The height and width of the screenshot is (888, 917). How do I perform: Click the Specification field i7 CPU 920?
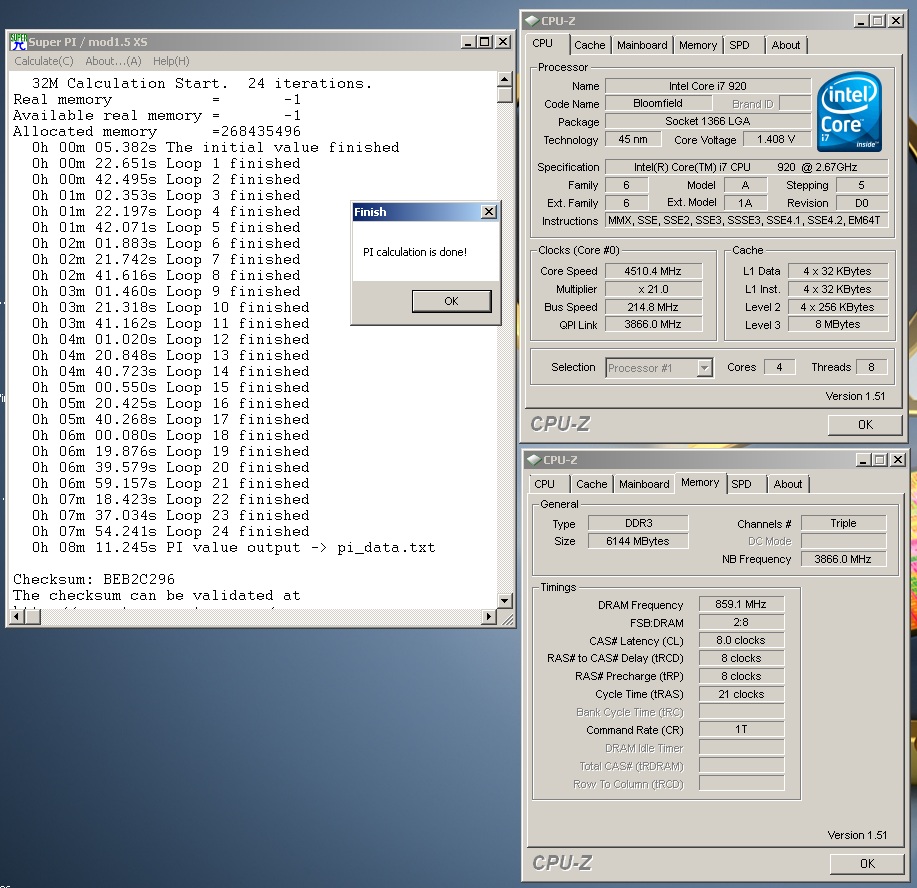click(x=747, y=167)
